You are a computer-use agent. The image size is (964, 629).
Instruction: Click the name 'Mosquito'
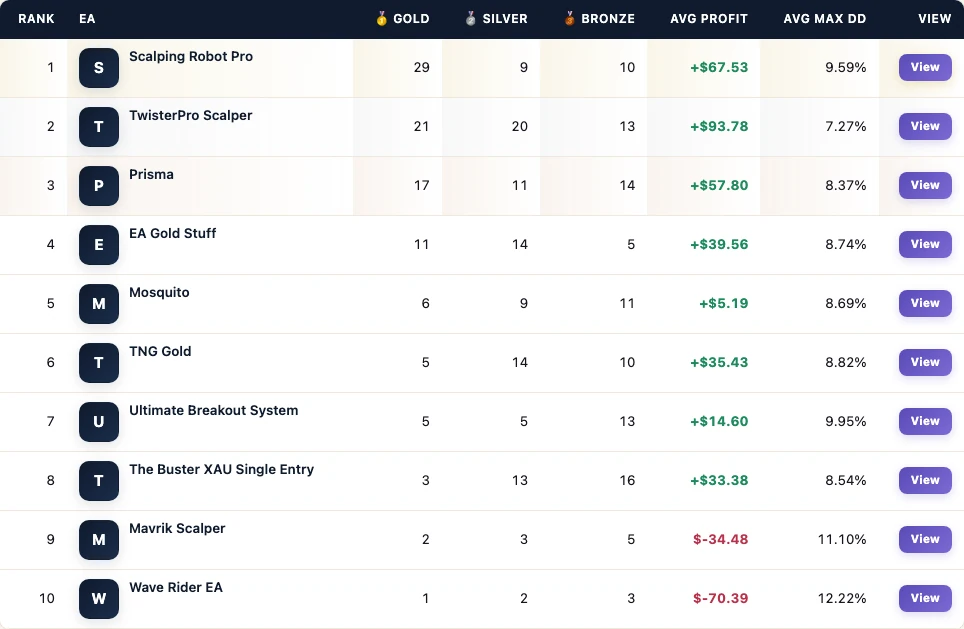159,293
